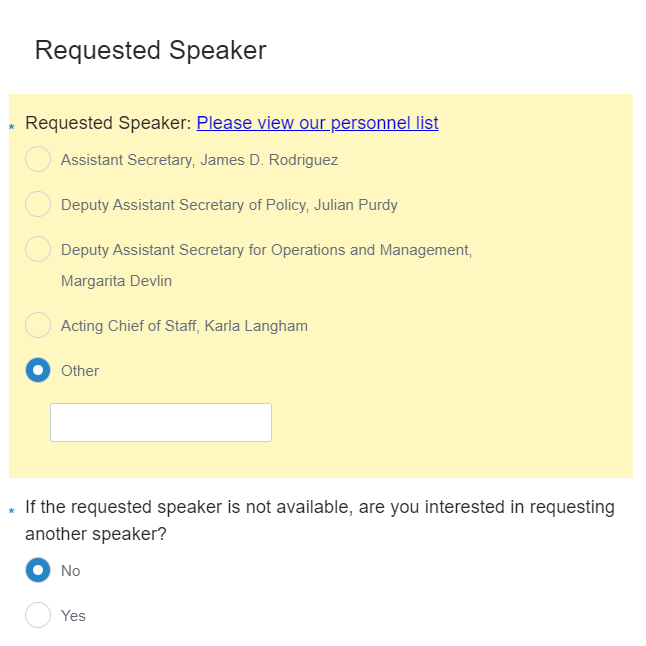
Task: Click the 'Other' option label text
Action: 80,371
